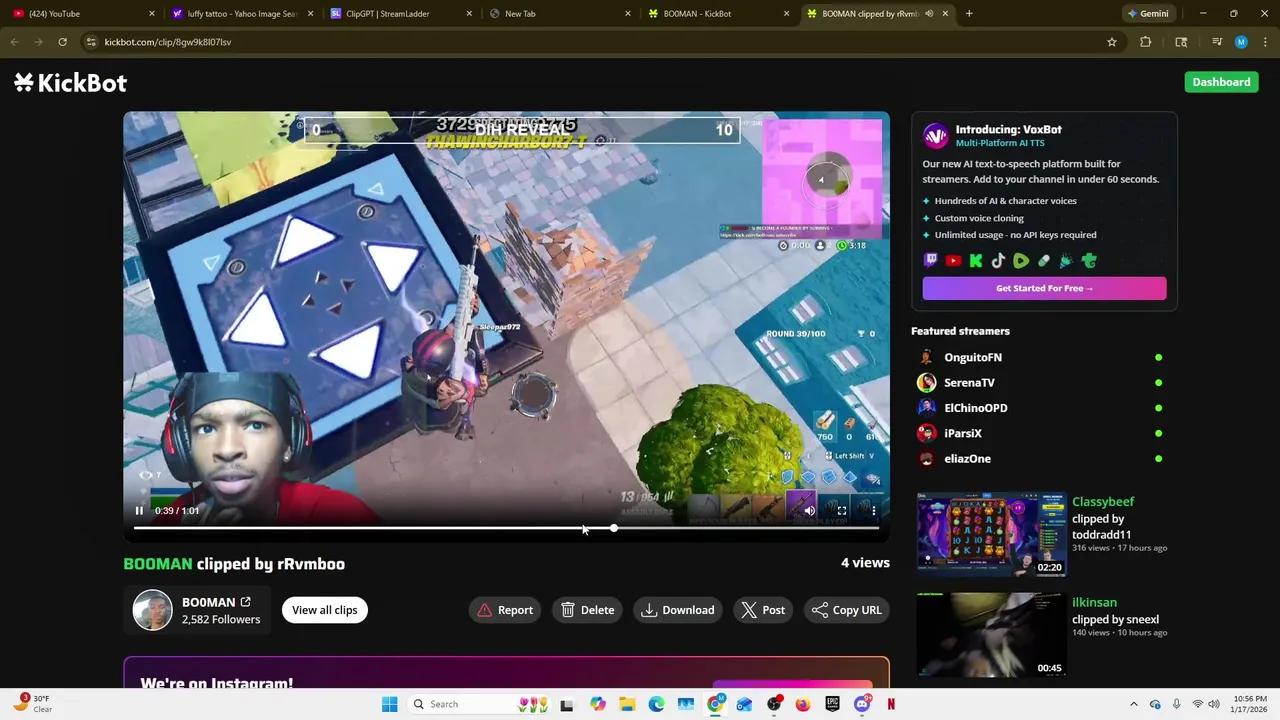Image resolution: width=1280 pixels, height=720 pixels.
Task: Open Microsoft Edge from the taskbar
Action: click(656, 704)
